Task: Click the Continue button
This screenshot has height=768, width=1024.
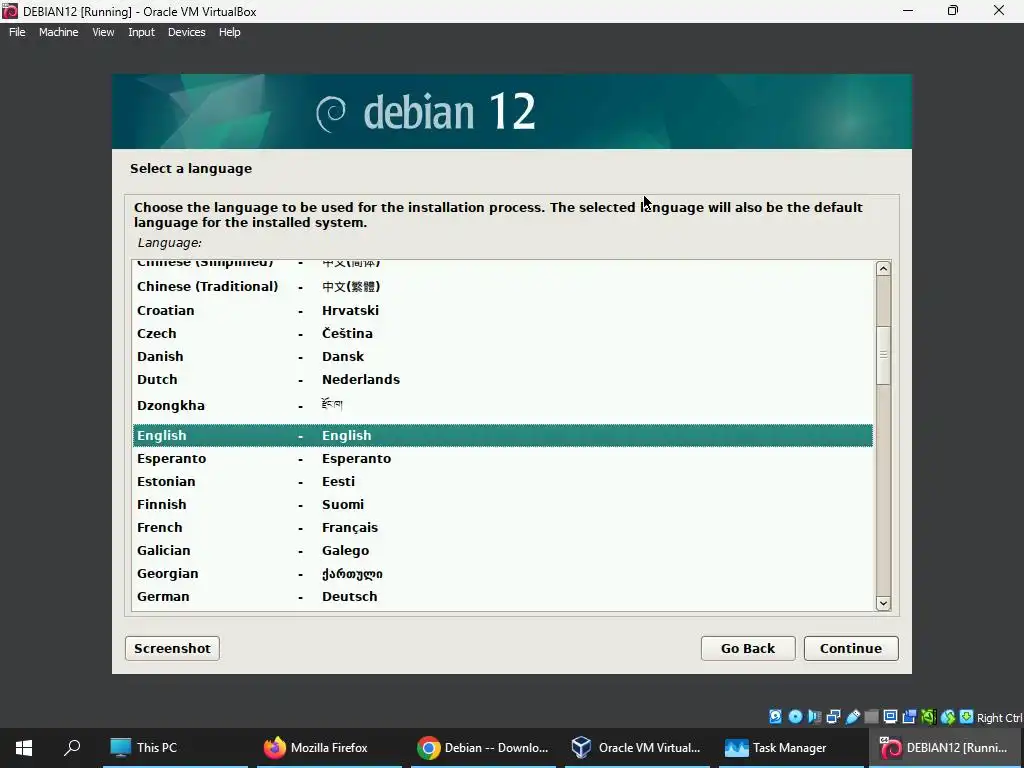Action: pos(851,648)
